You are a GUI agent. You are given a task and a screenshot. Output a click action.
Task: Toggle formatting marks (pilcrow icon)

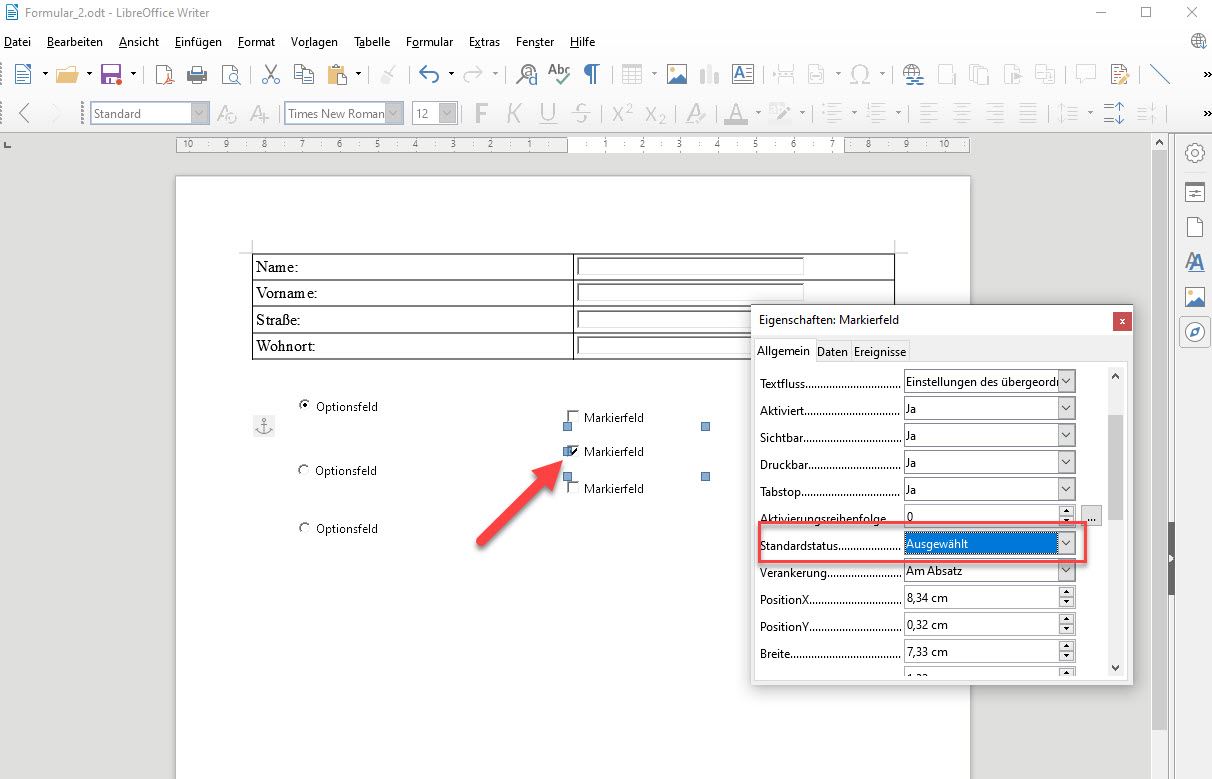pyautogui.click(x=592, y=74)
